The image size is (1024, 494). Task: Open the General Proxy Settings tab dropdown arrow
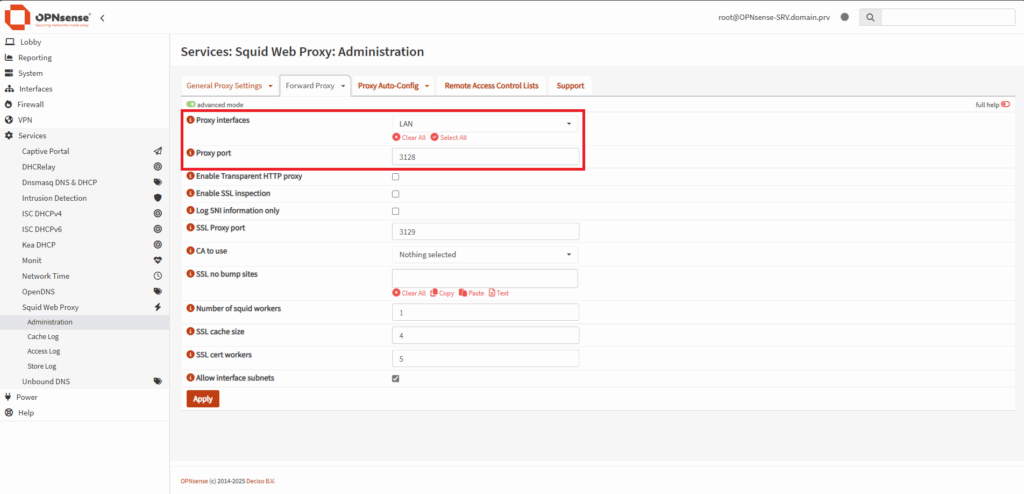click(x=270, y=86)
